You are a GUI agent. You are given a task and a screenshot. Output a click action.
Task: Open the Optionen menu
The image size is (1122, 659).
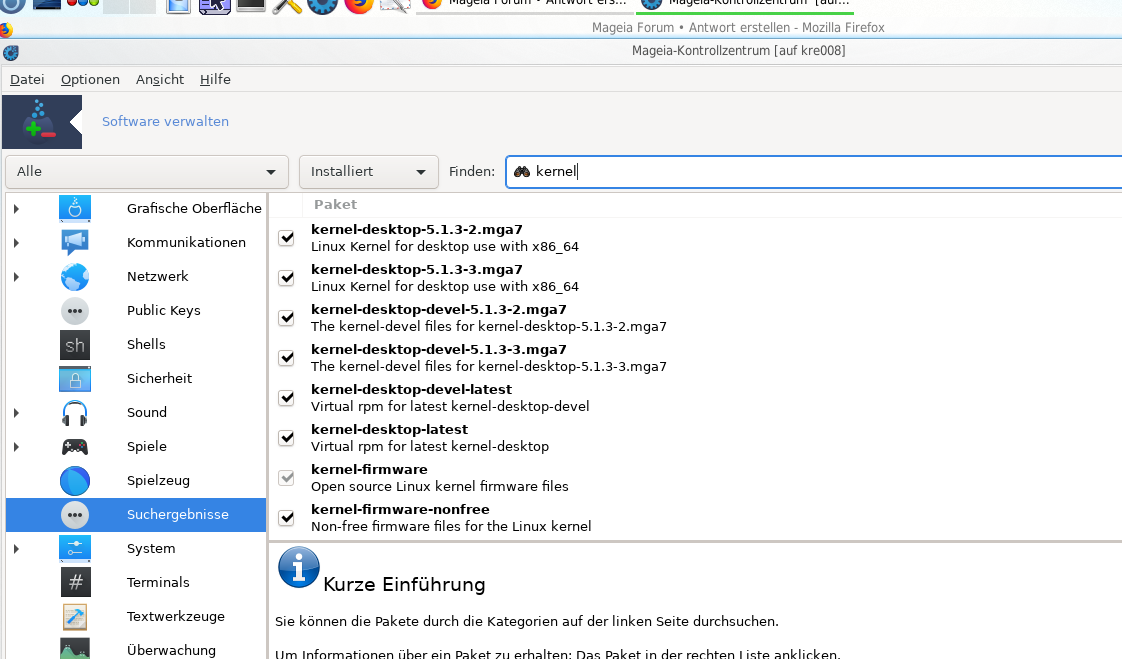(90, 79)
